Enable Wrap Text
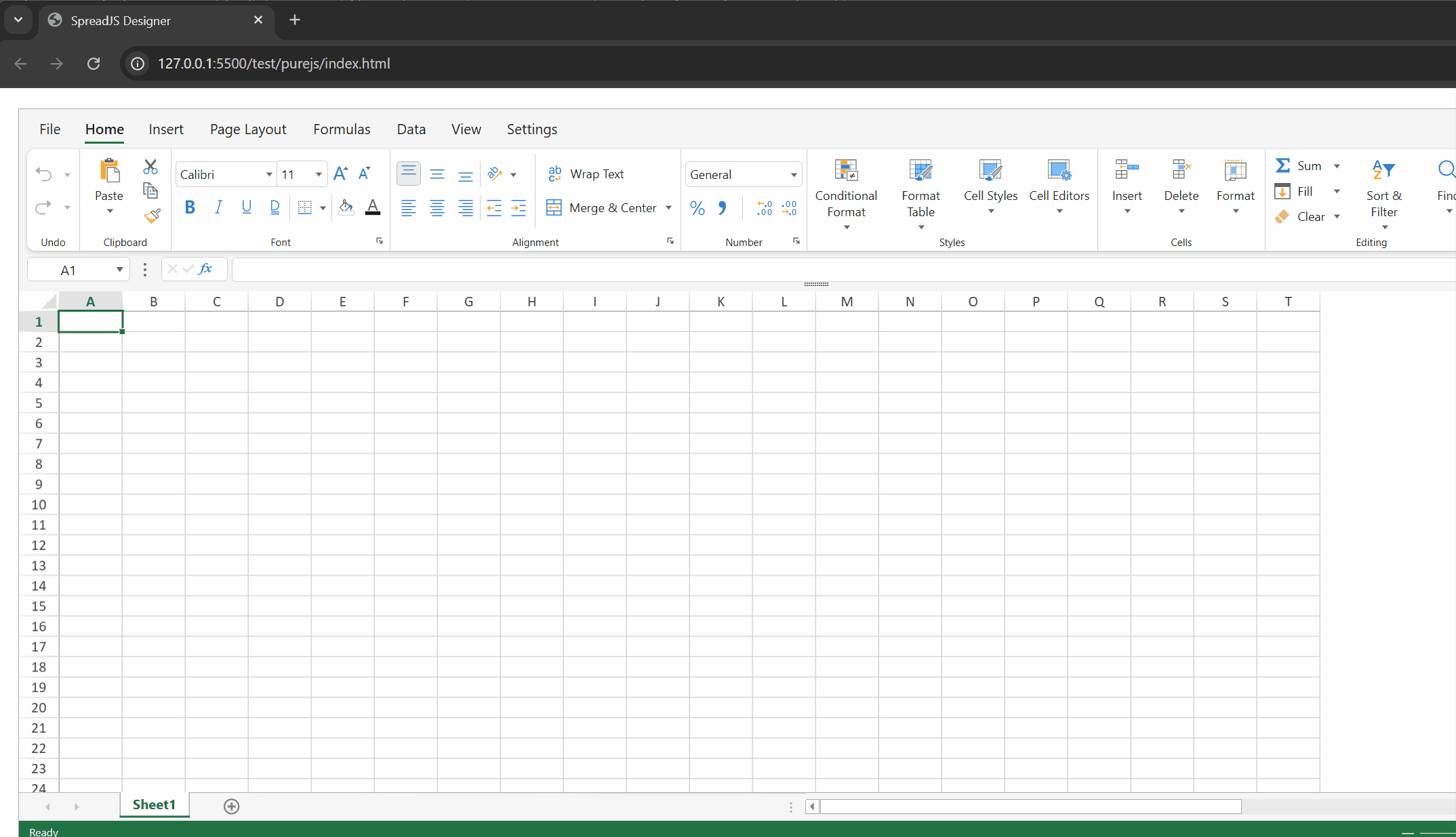Image resolution: width=1456 pixels, height=837 pixels. click(x=586, y=174)
